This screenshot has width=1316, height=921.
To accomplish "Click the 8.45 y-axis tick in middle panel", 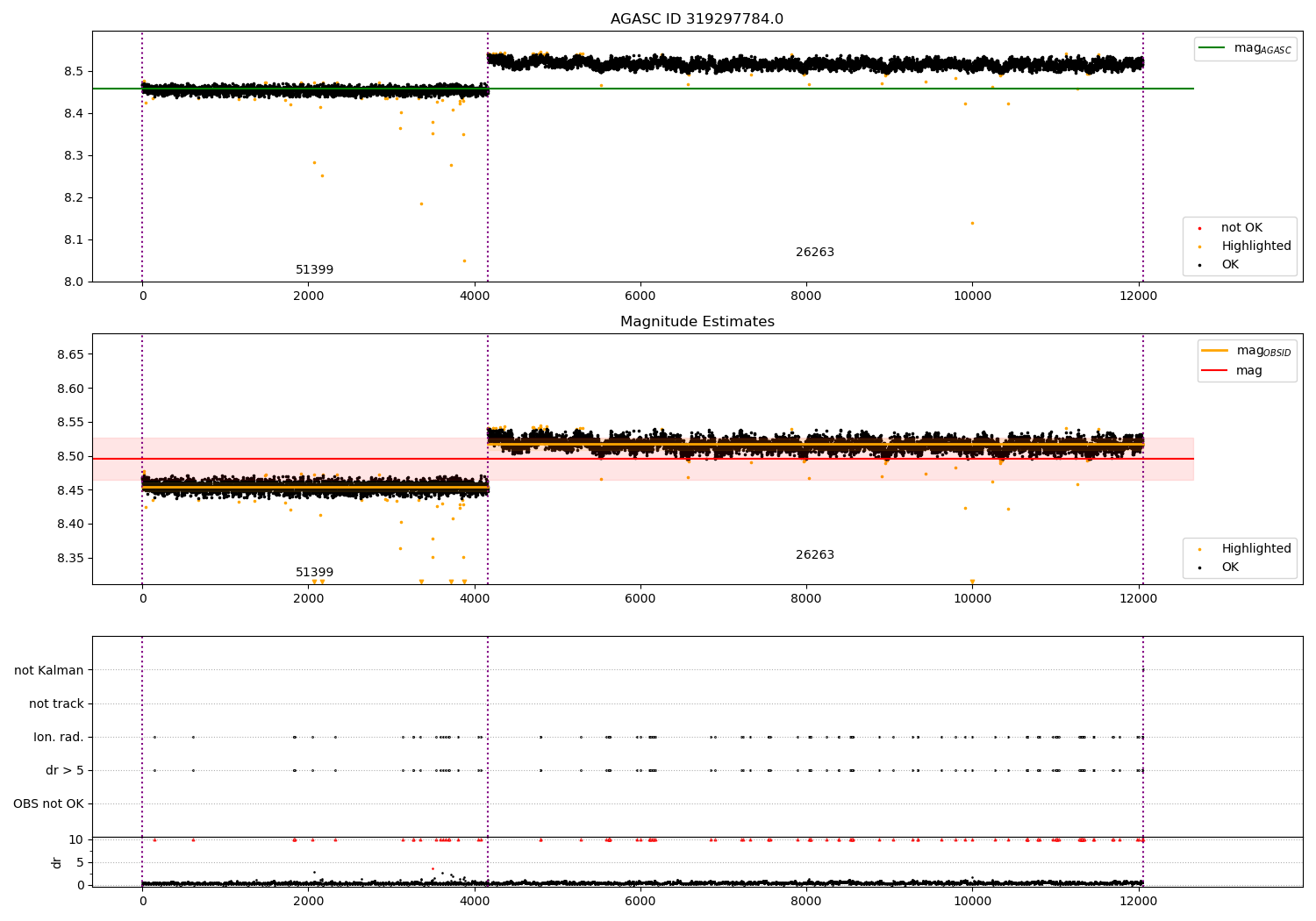I will pyautogui.click(x=69, y=490).
